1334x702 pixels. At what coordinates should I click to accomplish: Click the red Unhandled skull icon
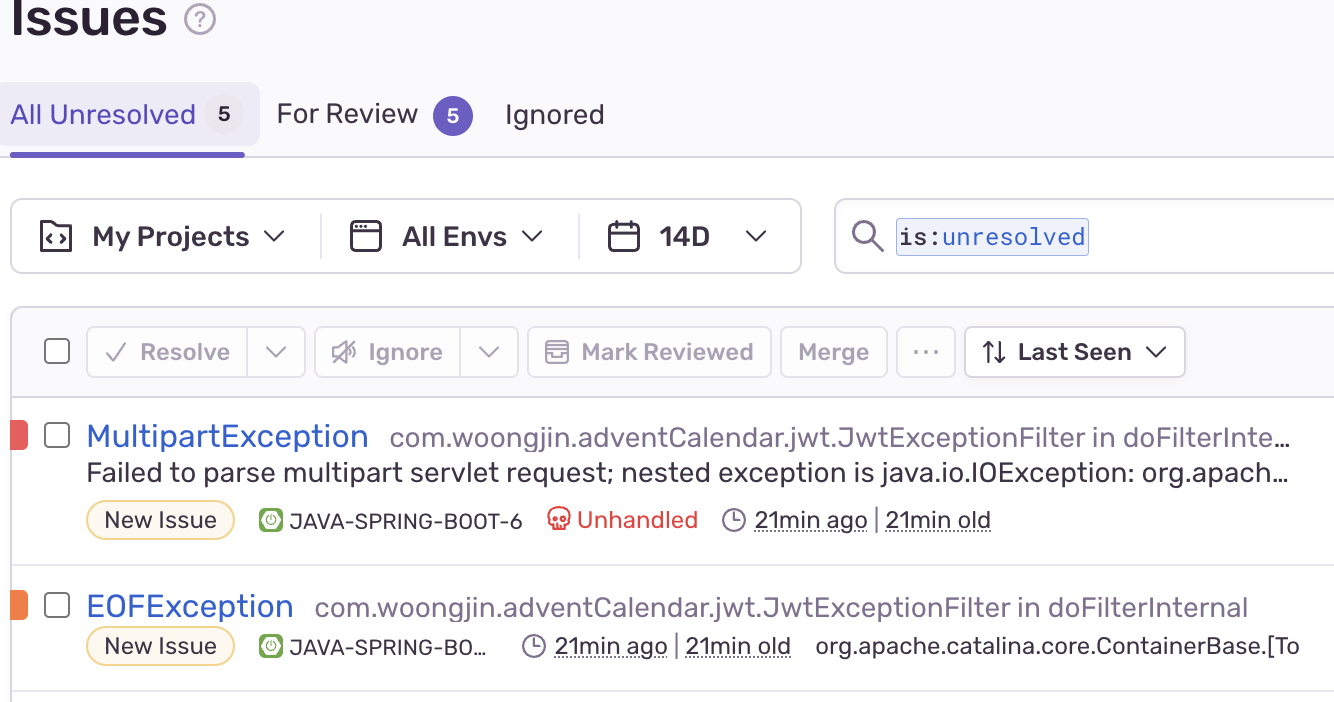pyautogui.click(x=559, y=520)
